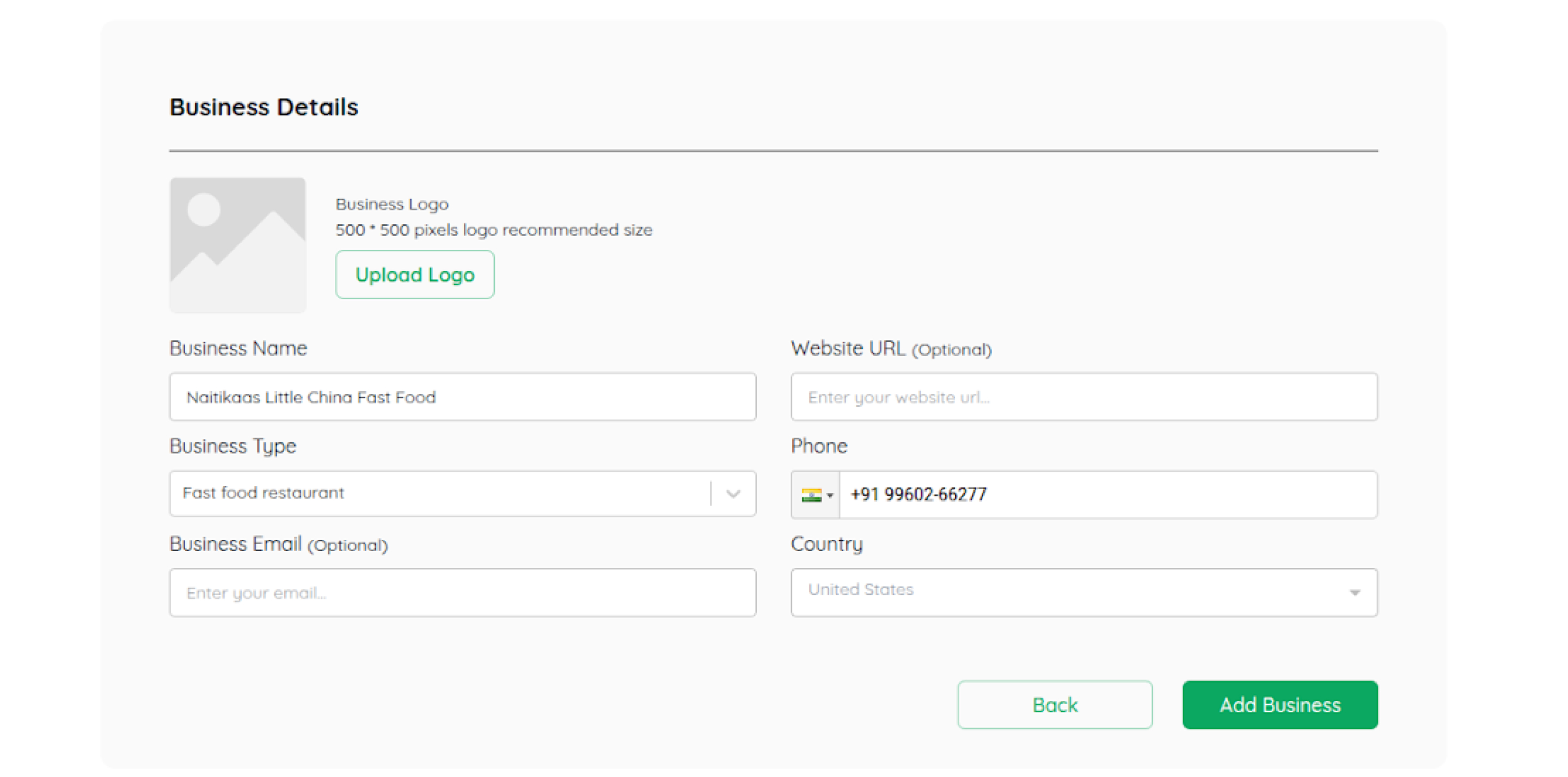The height and width of the screenshot is (777, 1568).
Task: Select the Business Email input field
Action: [463, 593]
